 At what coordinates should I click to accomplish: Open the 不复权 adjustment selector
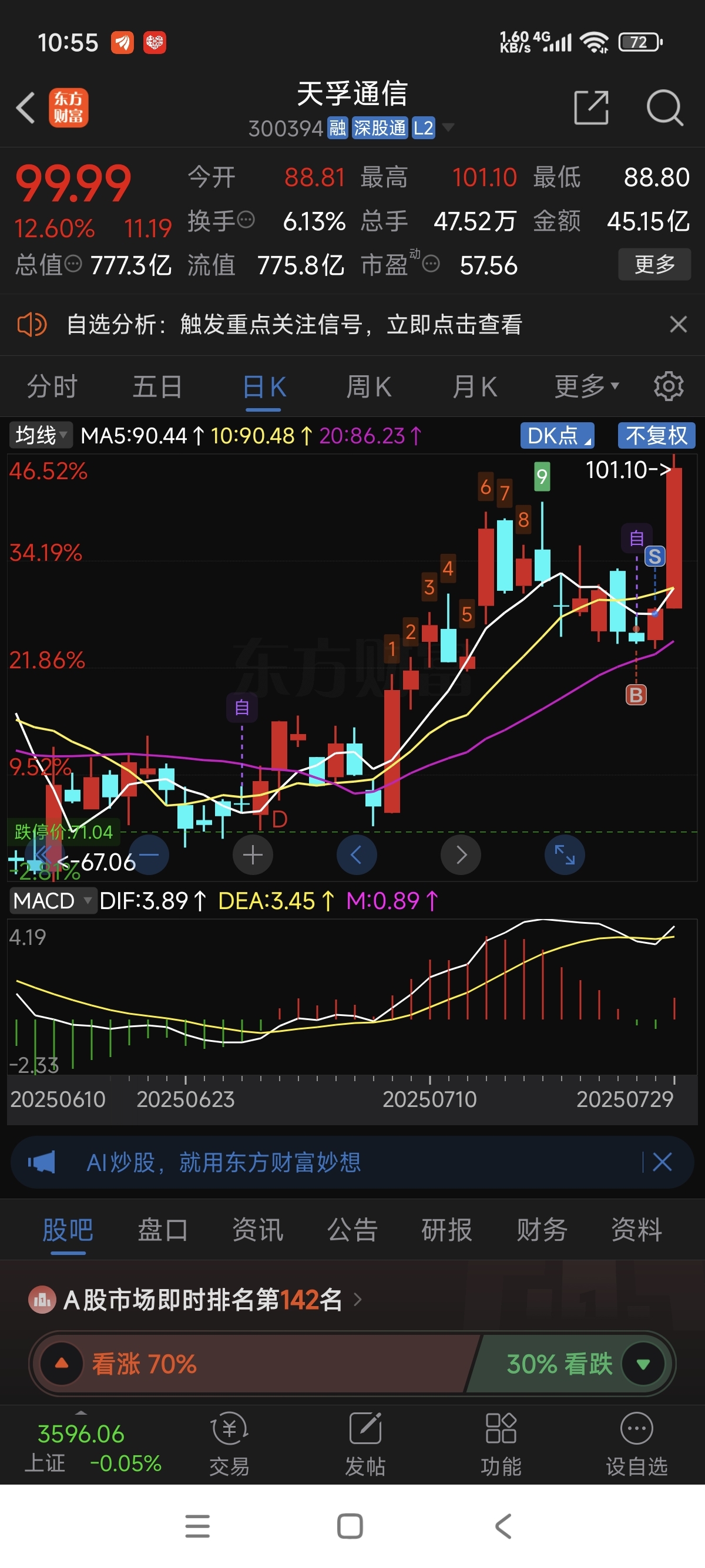click(x=656, y=435)
